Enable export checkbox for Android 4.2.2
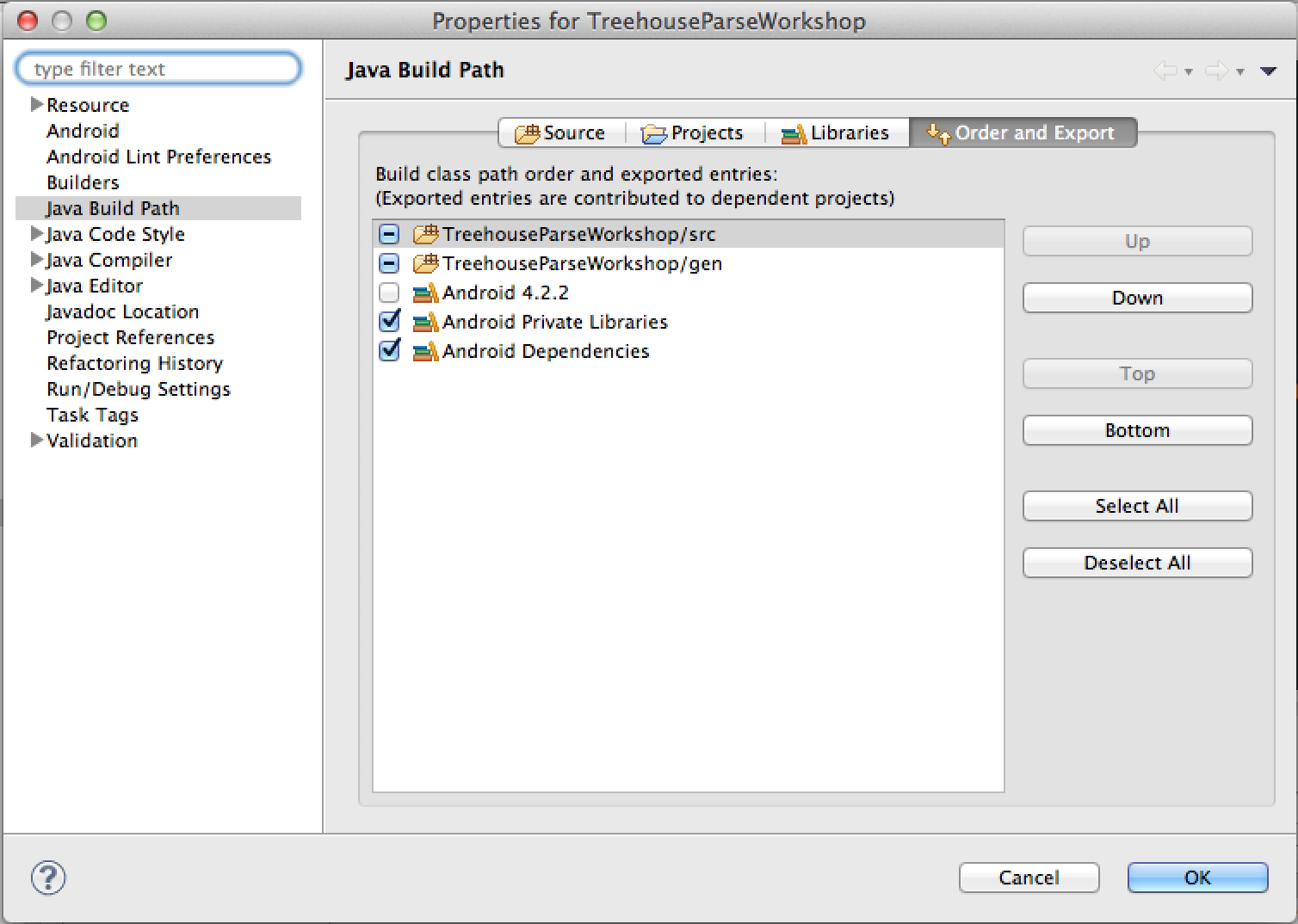1298x924 pixels. click(x=389, y=293)
